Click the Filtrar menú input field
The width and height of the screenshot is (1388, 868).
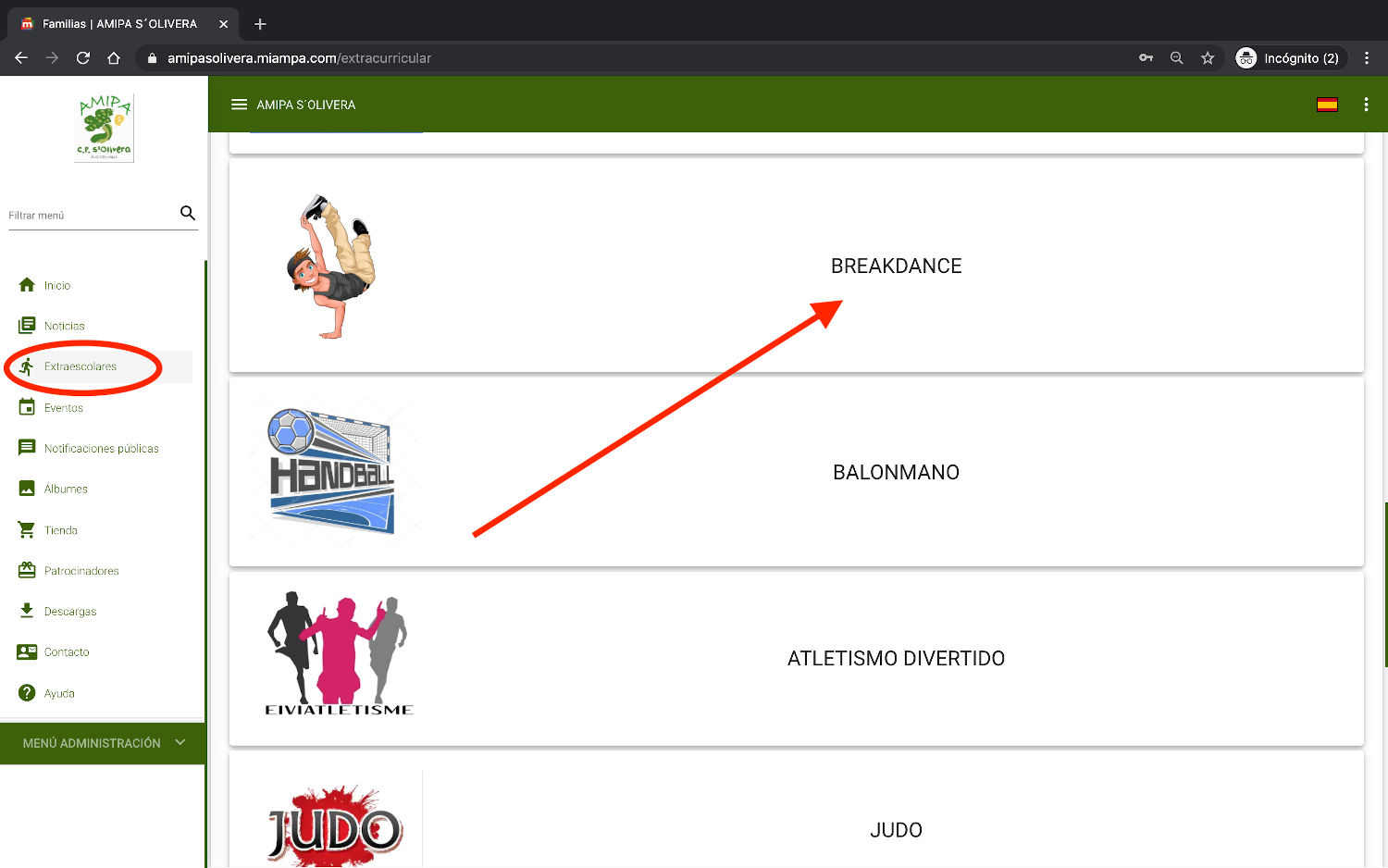point(93,215)
